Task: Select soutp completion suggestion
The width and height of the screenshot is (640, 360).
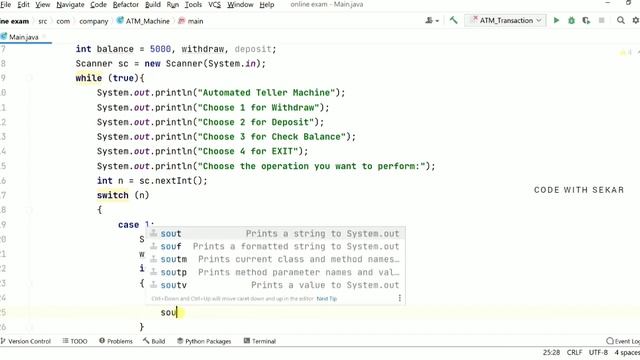Action: coord(276,272)
